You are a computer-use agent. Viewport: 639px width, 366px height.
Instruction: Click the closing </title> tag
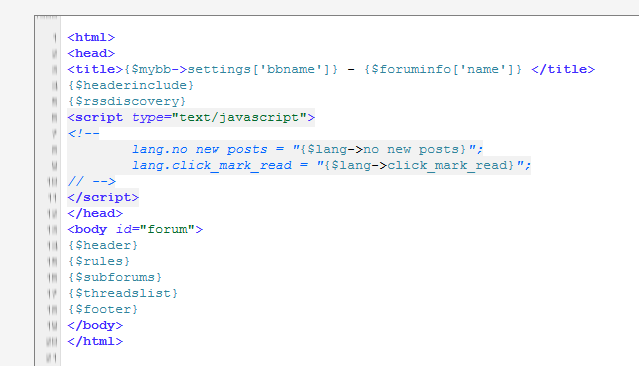(563, 69)
